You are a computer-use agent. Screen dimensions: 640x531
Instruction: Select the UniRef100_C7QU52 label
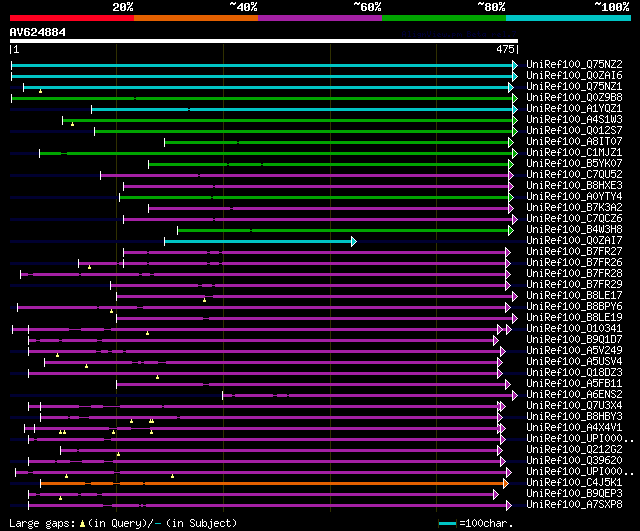point(574,174)
